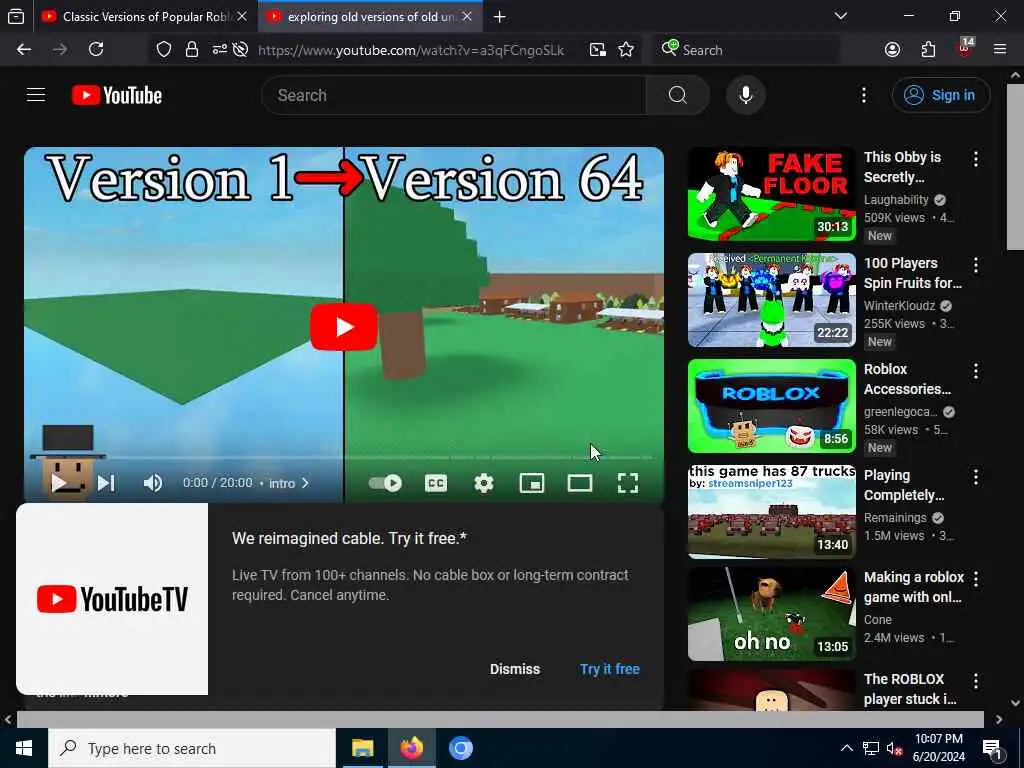Click the WinterKloudz channel name
Image resolution: width=1024 pixels, height=768 pixels.
click(899, 306)
